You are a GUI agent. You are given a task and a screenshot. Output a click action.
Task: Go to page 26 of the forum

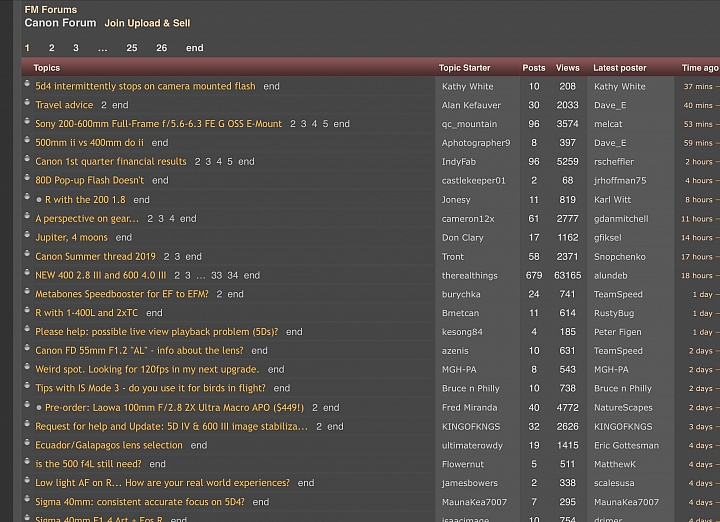coord(162,48)
